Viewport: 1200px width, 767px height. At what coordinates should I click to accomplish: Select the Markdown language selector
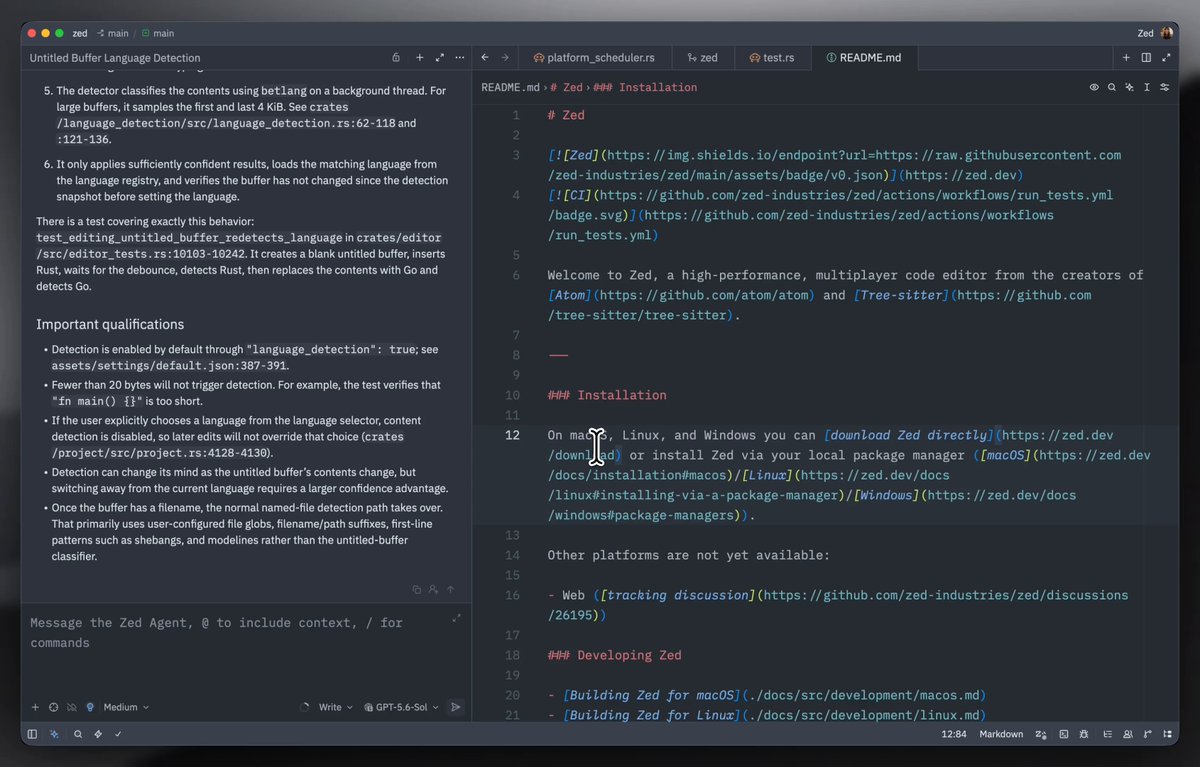point(1001,734)
